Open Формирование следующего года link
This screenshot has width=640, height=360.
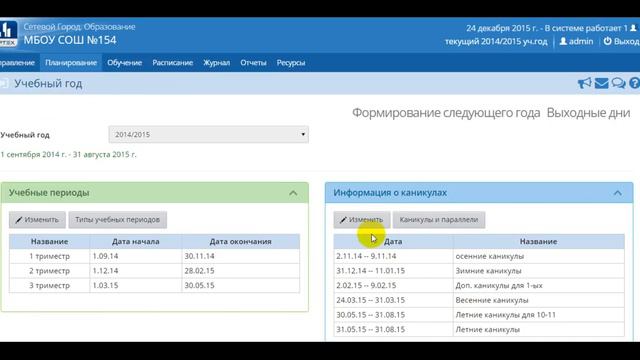coord(446,113)
